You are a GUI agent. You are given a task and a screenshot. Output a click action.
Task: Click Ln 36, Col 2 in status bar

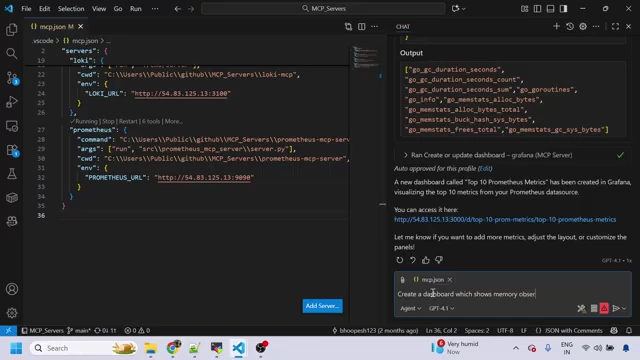441,331
